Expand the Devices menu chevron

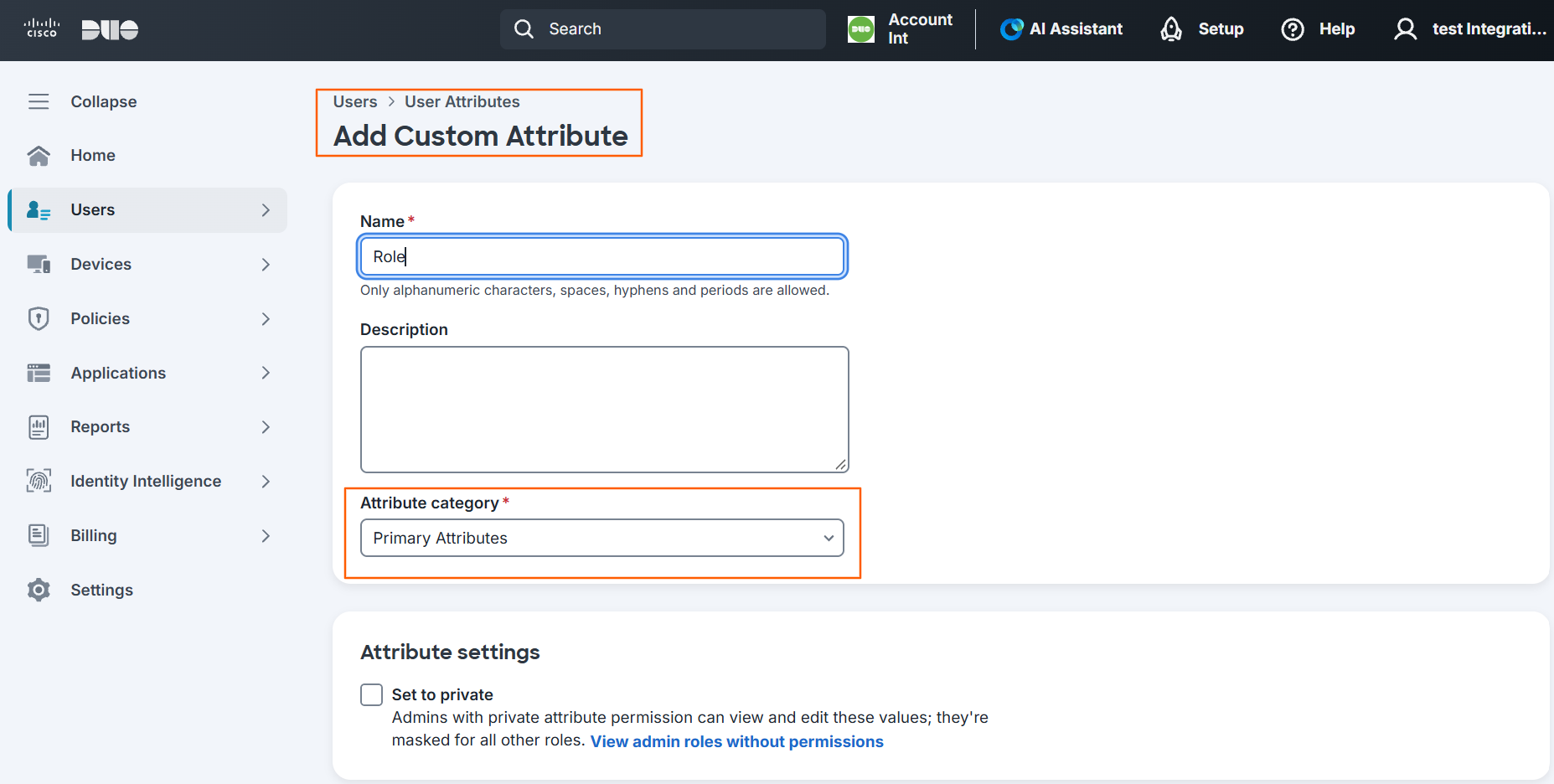tap(266, 265)
